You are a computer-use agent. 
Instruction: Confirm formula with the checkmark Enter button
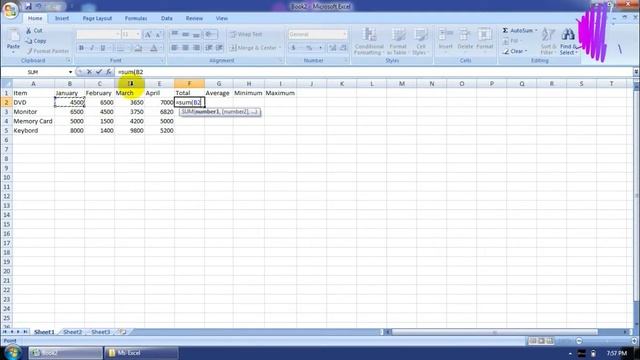coord(99,72)
